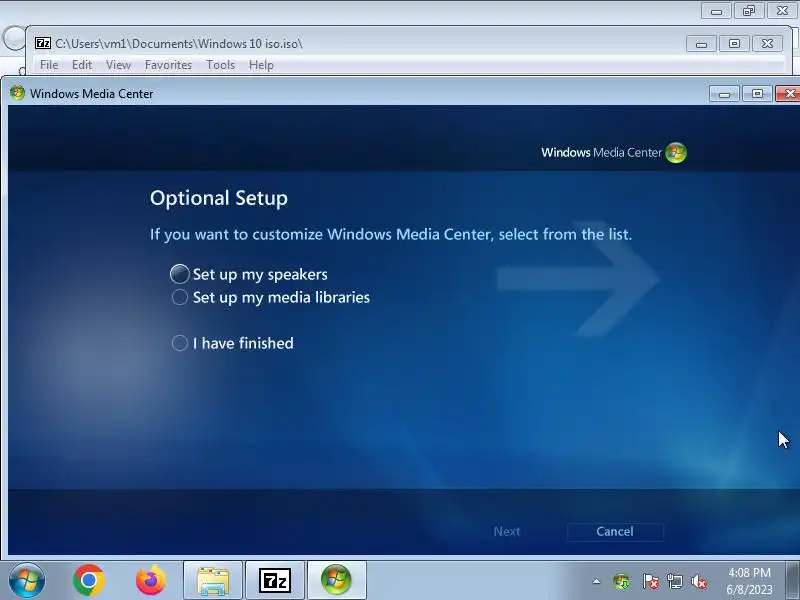Viewport: 800px width, 600px height.
Task: Open the clock showing 4:08 PM
Action: (749, 581)
